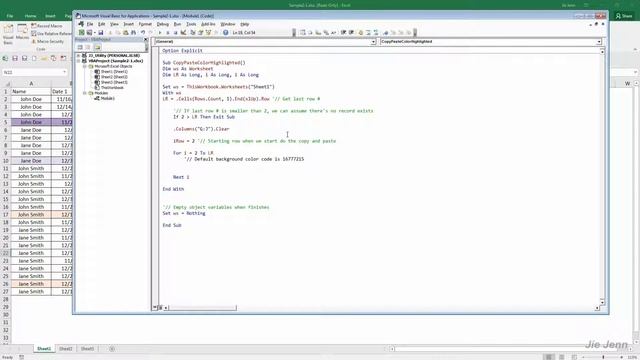Click the Reset stop icon
The width and height of the screenshot is (640, 360).
[x=176, y=33]
